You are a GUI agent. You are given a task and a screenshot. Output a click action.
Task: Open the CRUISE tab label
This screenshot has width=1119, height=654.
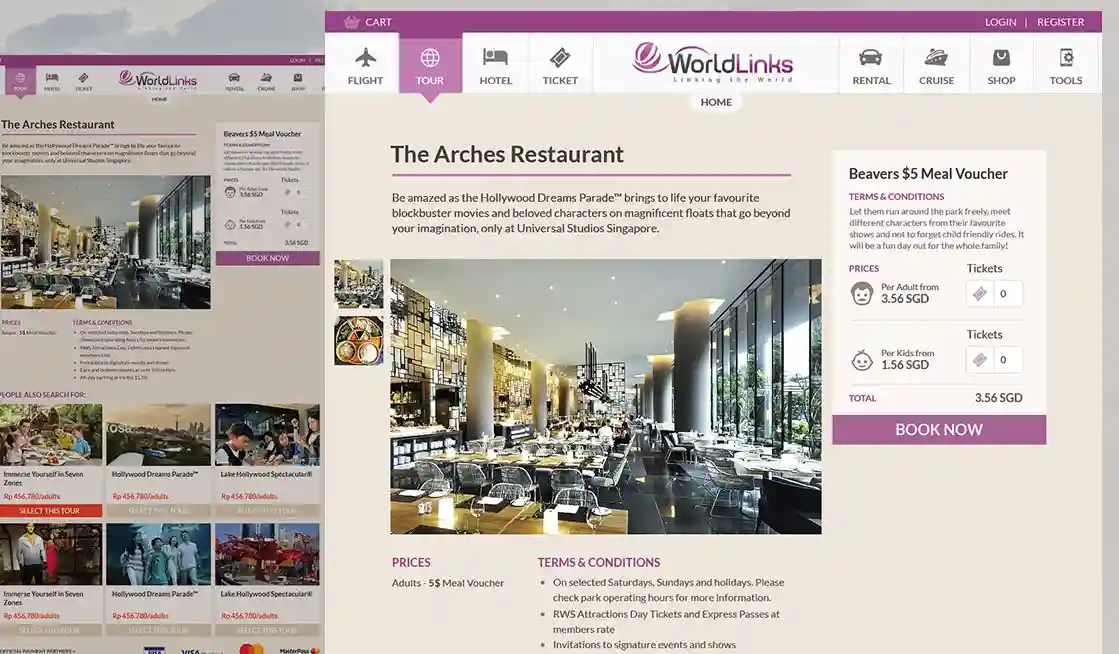936,81
